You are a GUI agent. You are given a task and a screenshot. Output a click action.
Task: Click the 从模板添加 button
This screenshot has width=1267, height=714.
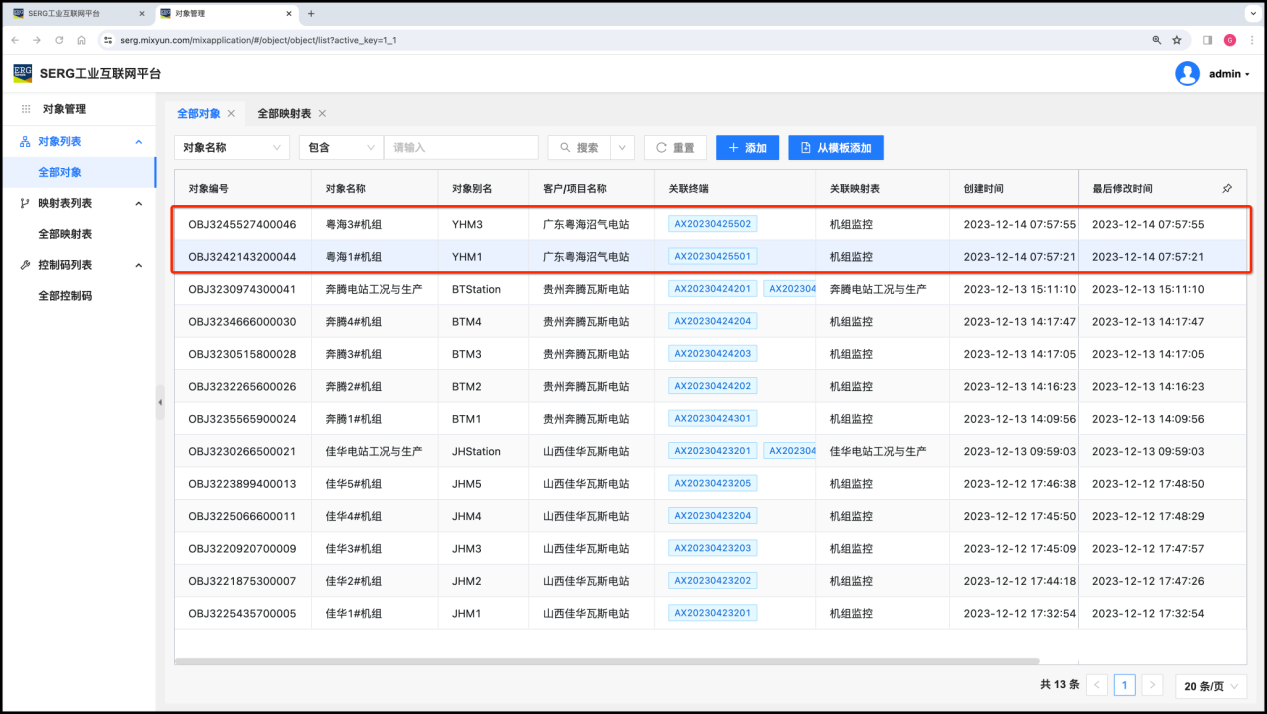[835, 148]
